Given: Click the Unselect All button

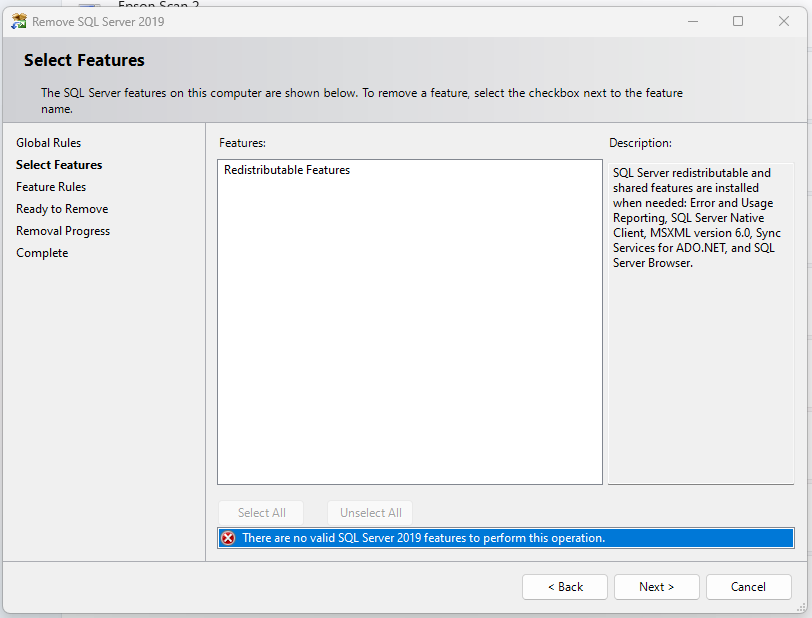Looking at the screenshot, I should [x=370, y=513].
